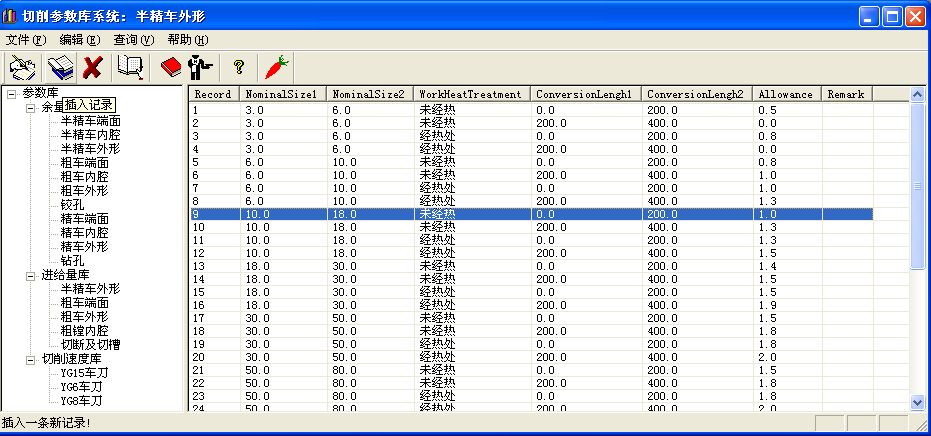
Task: Click the table's vertical scrollbar down arrow
Action: click(916, 401)
